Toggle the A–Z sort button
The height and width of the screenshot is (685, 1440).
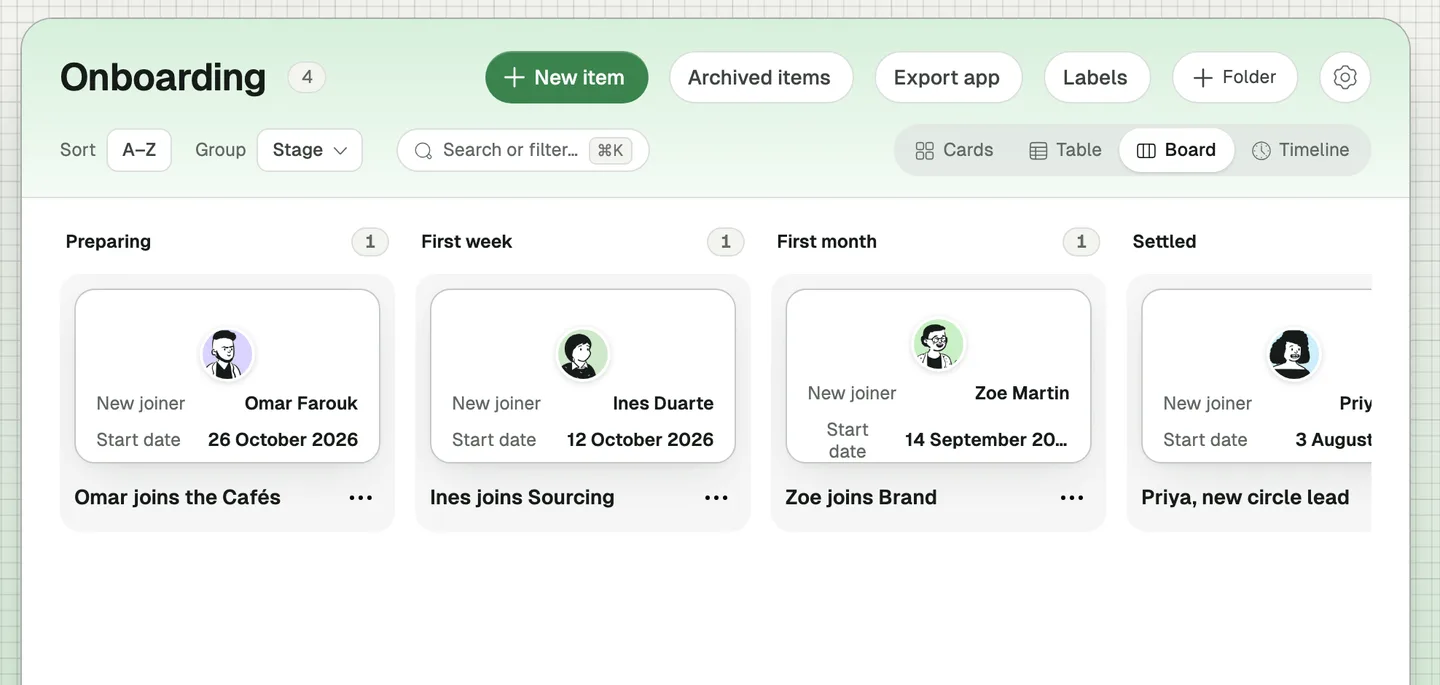point(139,150)
